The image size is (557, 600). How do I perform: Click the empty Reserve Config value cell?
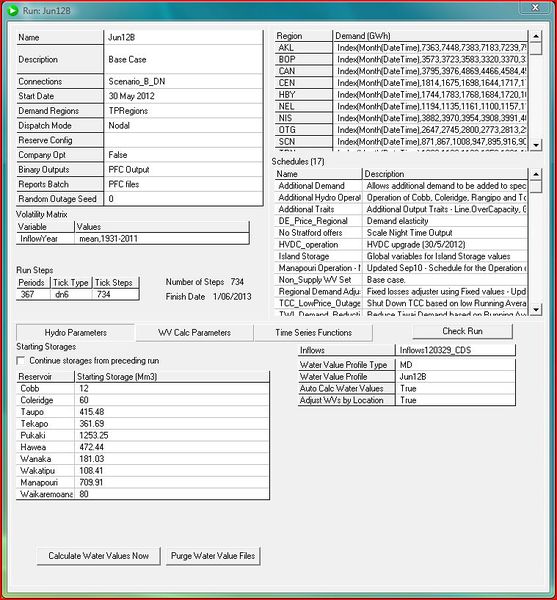pyautogui.click(x=183, y=140)
